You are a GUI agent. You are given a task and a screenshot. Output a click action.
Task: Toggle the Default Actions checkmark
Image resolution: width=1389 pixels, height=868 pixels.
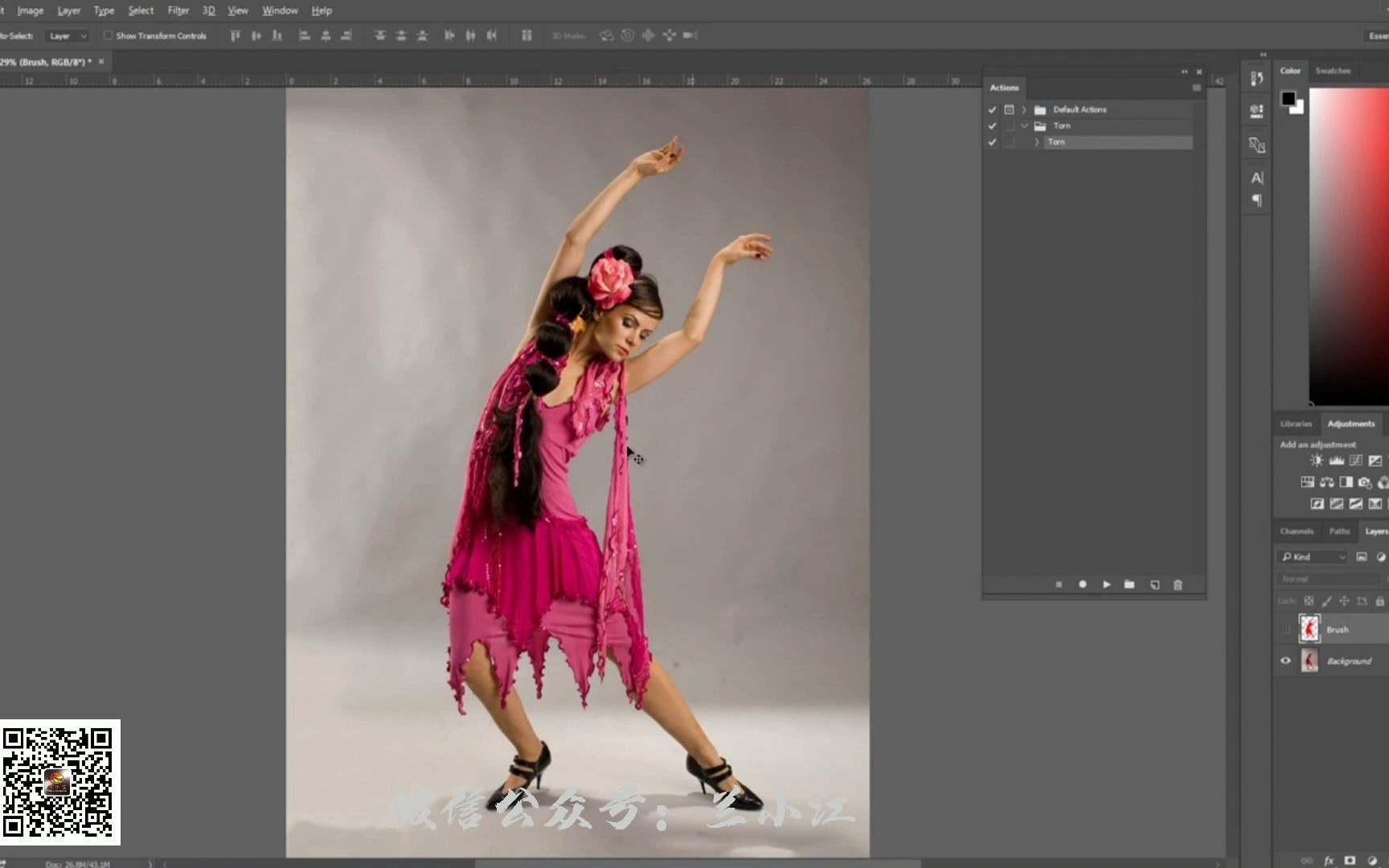992,109
